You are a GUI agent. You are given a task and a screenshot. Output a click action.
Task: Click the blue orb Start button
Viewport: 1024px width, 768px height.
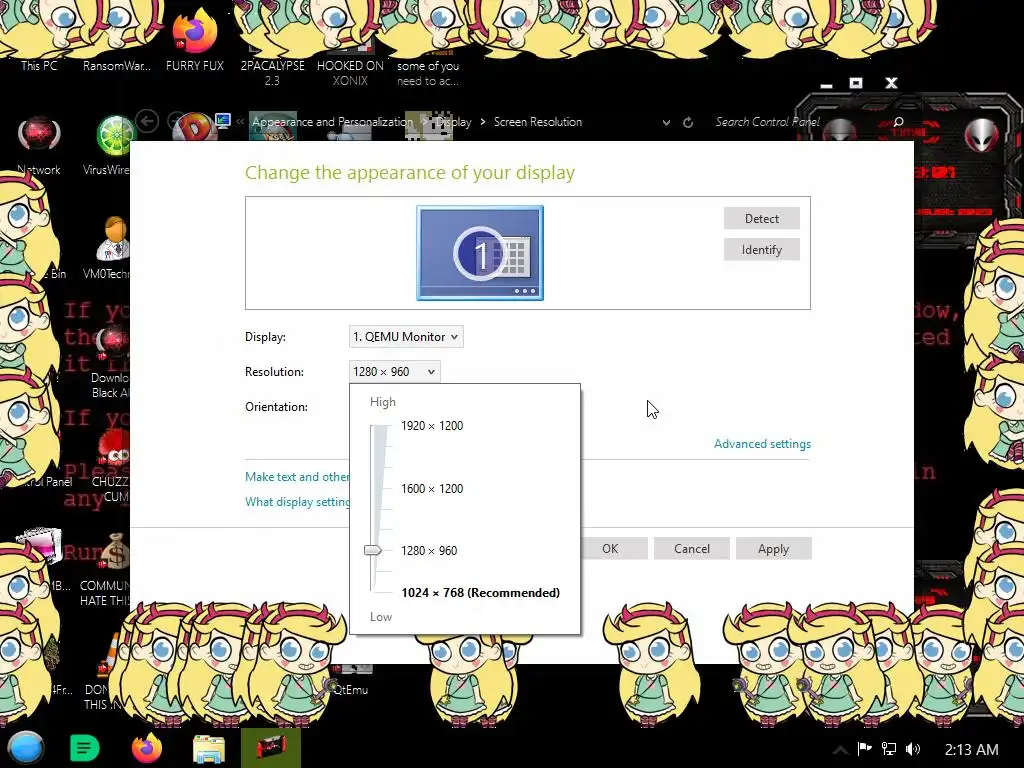click(x=25, y=748)
